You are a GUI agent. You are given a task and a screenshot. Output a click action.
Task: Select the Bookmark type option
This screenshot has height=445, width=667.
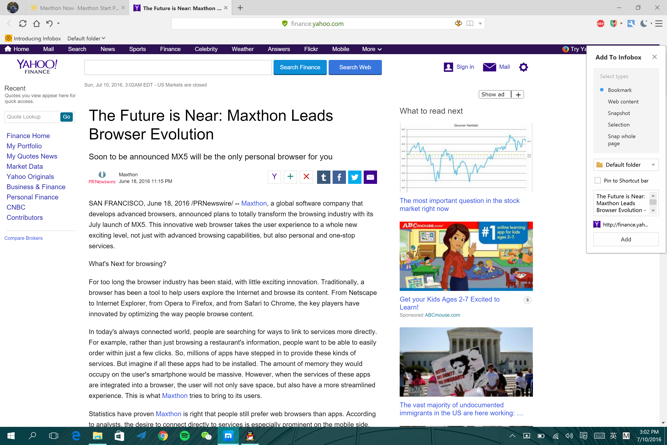(619, 90)
